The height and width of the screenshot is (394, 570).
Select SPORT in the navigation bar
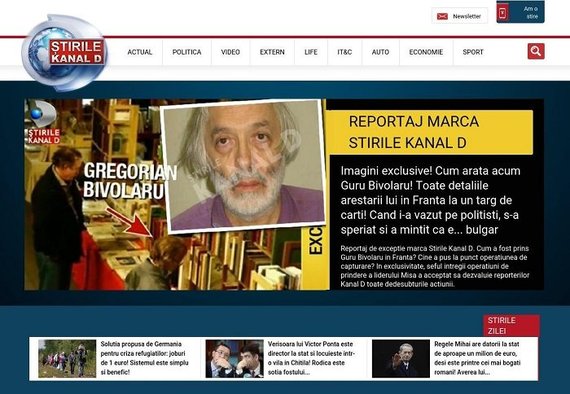(x=473, y=52)
